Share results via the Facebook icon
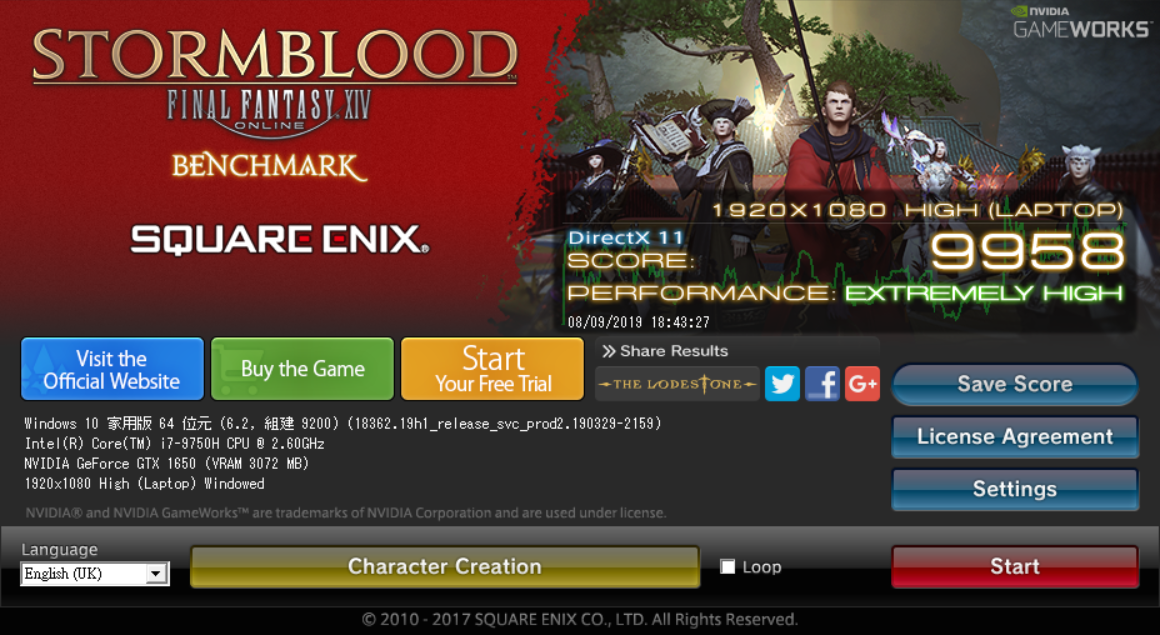 (x=822, y=383)
